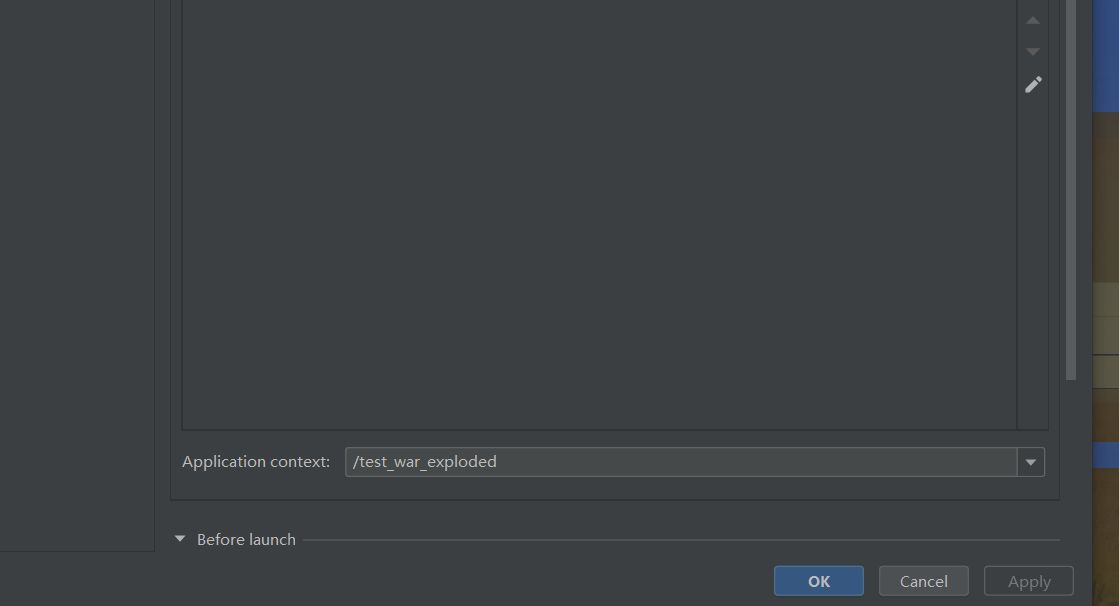The height and width of the screenshot is (606, 1119).
Task: Dismiss the dialog with Cancel
Action: [x=923, y=581]
